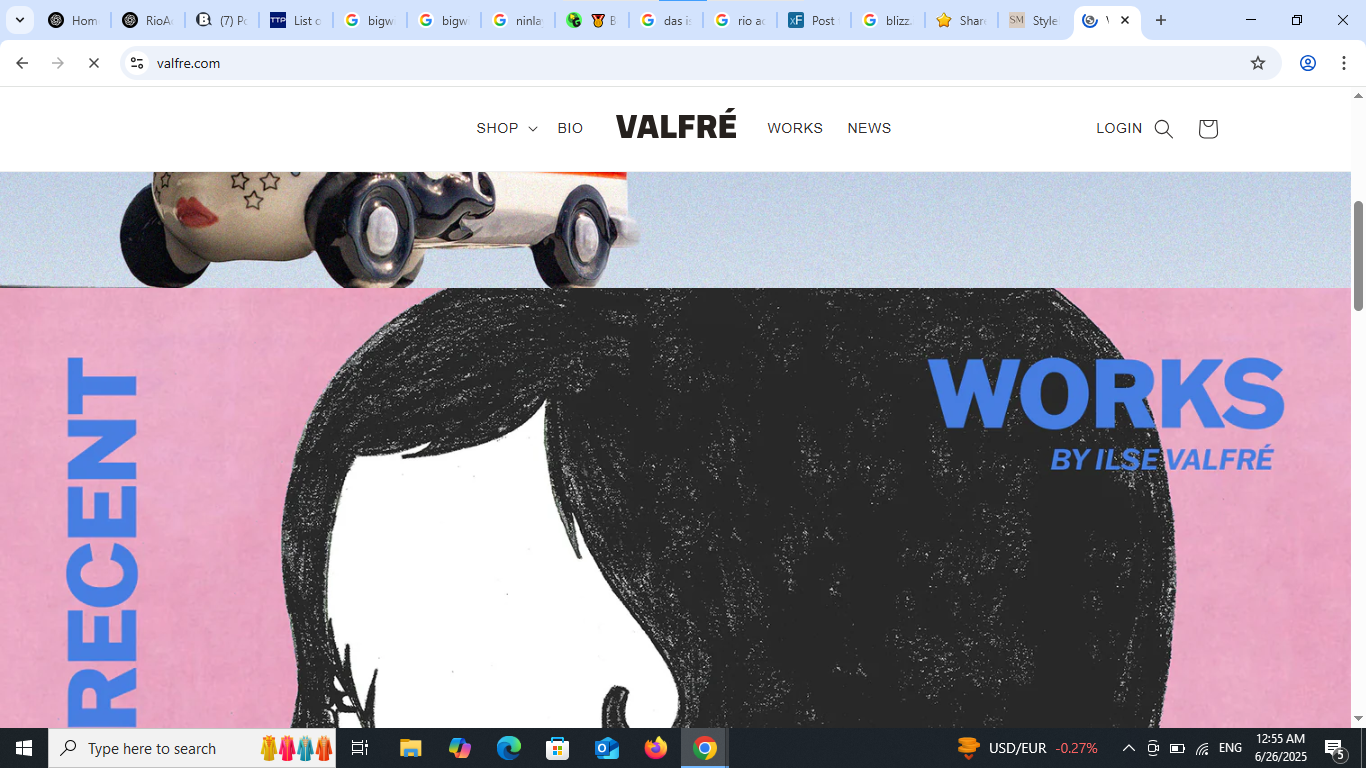
Task: Open the search icon in Valfré header
Action: 1163,129
